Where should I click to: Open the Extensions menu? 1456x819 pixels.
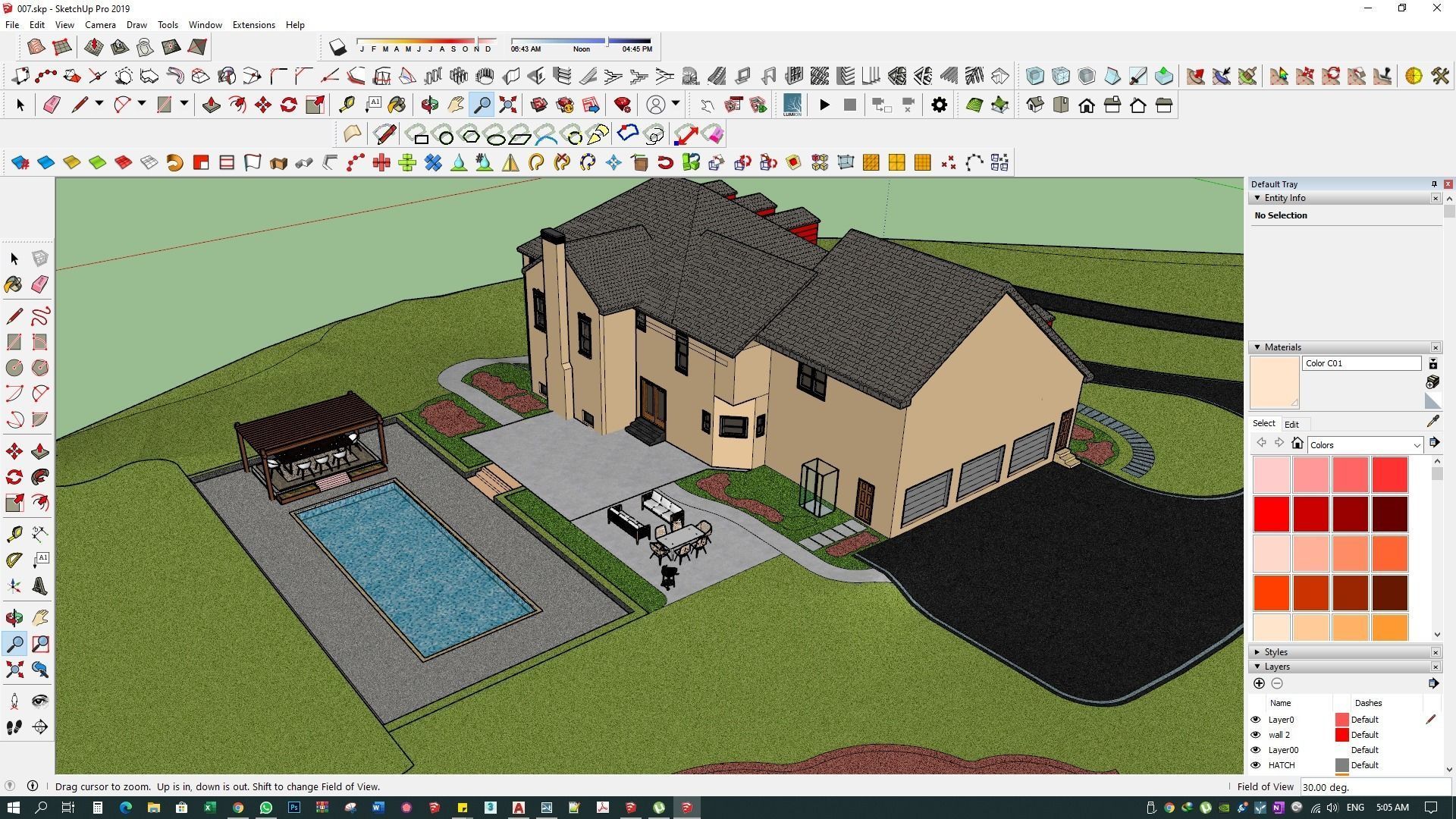253,25
